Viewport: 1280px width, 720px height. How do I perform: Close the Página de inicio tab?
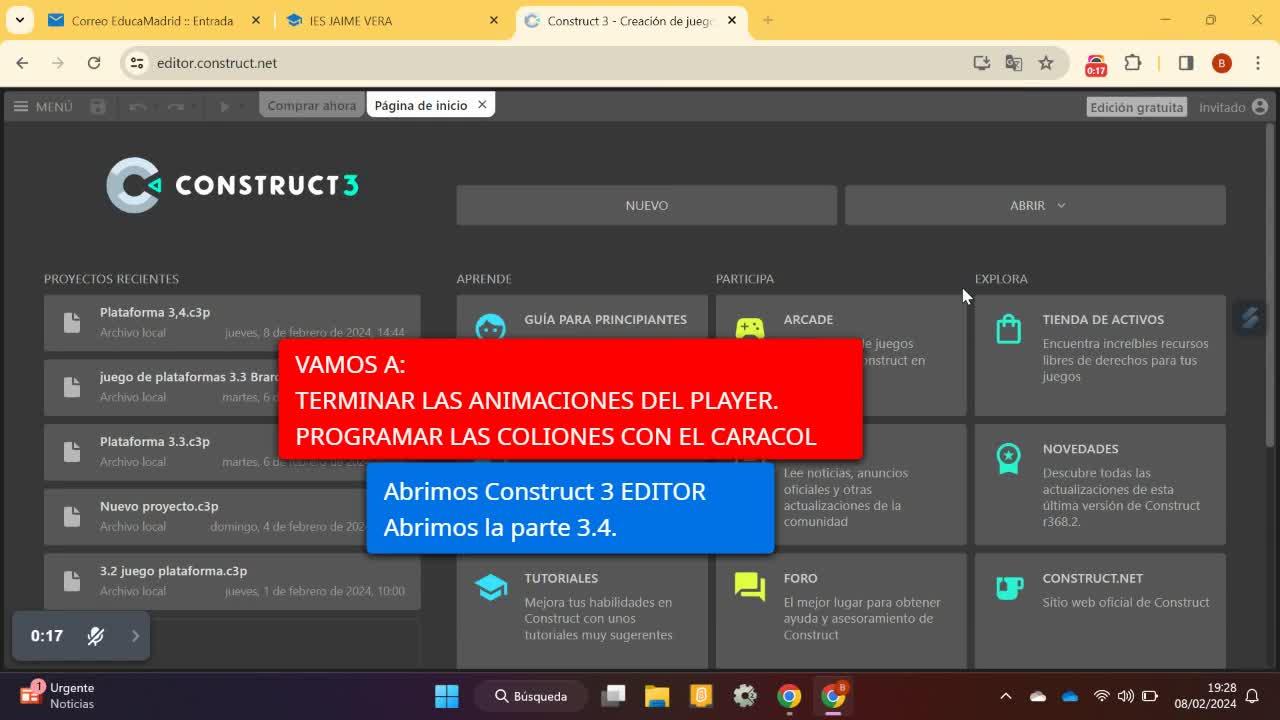(482, 105)
